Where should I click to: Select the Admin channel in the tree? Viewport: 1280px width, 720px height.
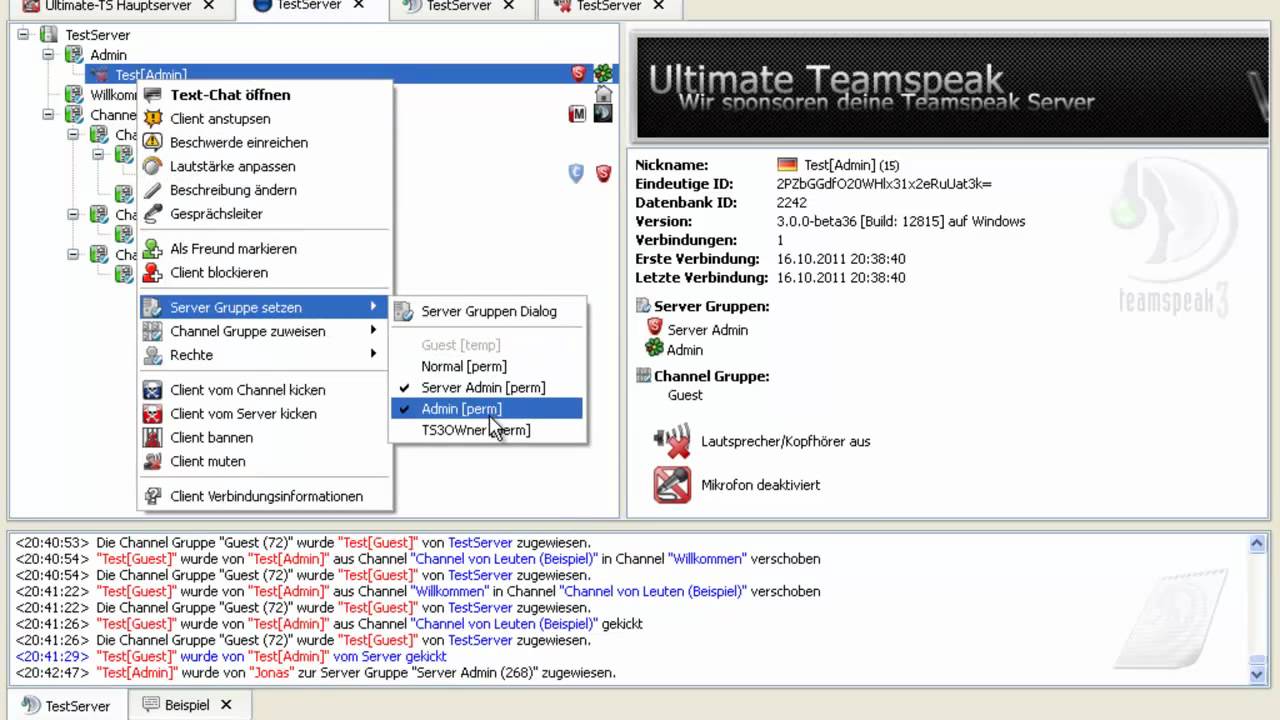[108, 55]
